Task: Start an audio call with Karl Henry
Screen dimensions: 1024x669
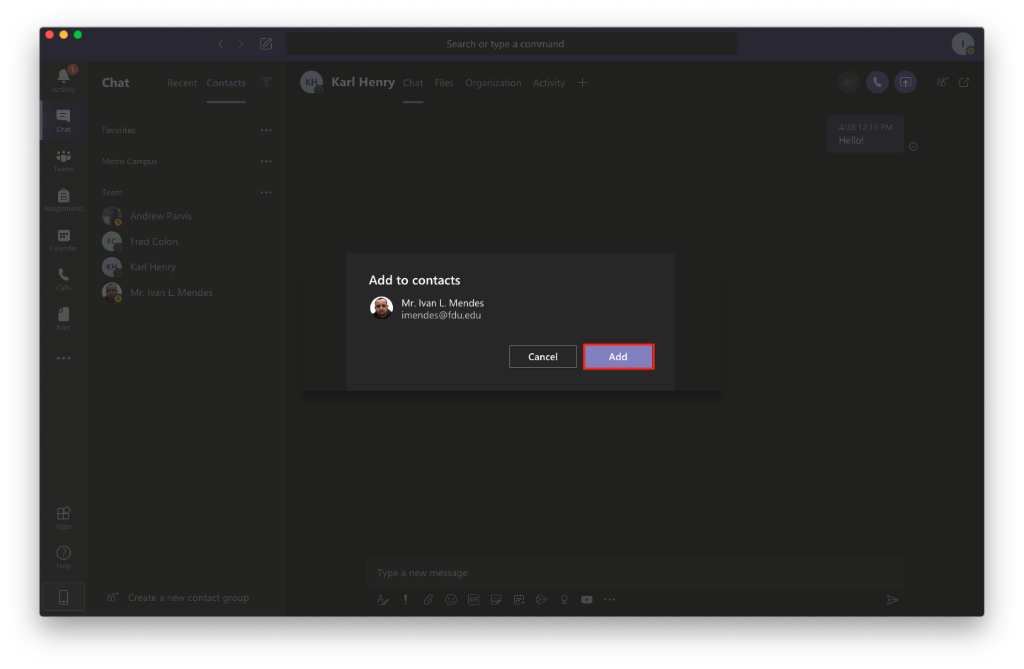Action: coord(877,82)
